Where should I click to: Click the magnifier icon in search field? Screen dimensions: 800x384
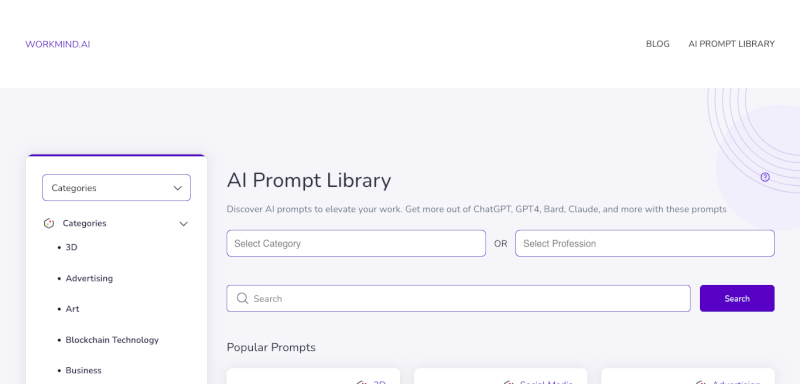[242, 298]
